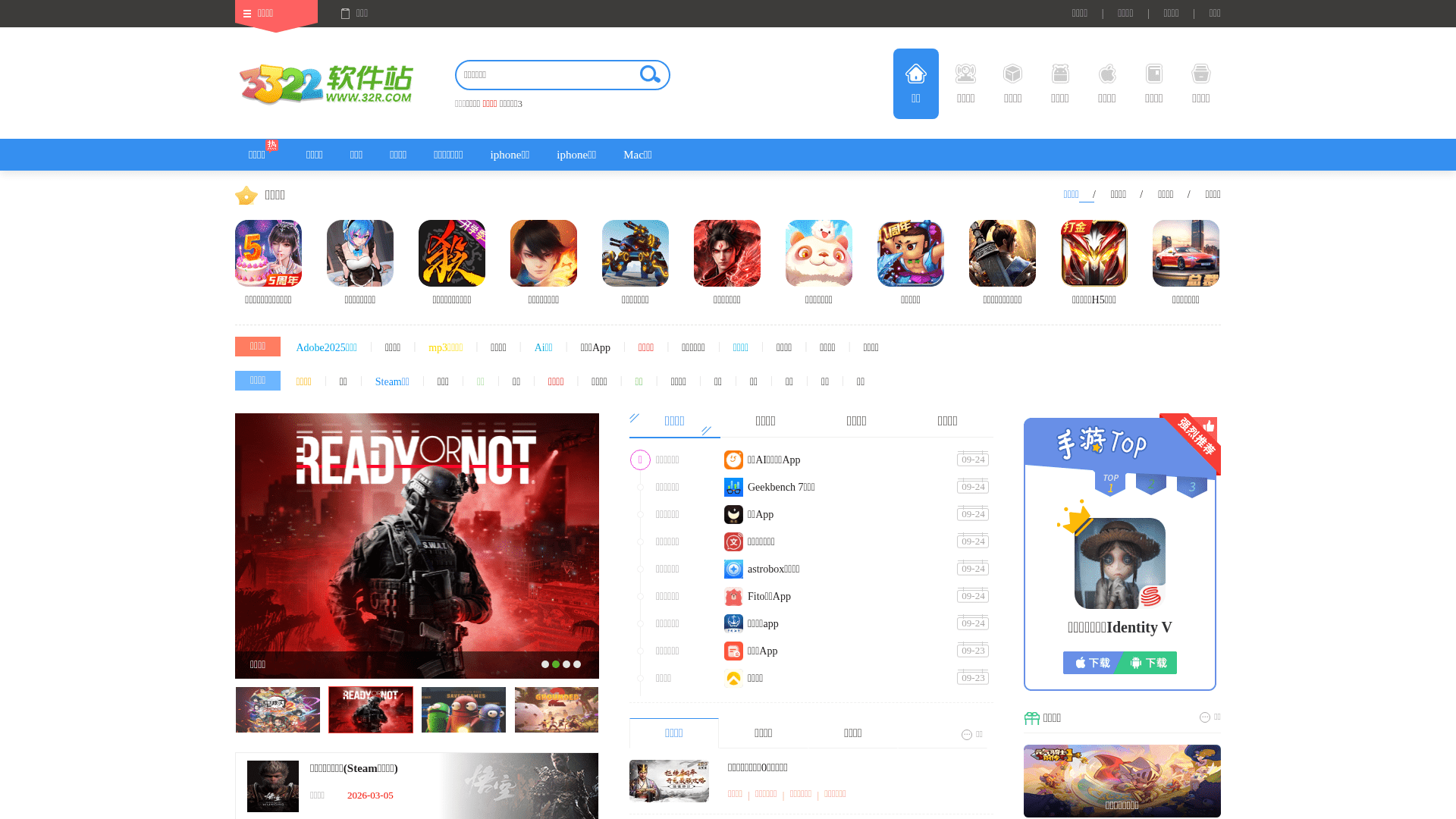Open the cube software category icon
1456x819 pixels.
[x=1012, y=74]
